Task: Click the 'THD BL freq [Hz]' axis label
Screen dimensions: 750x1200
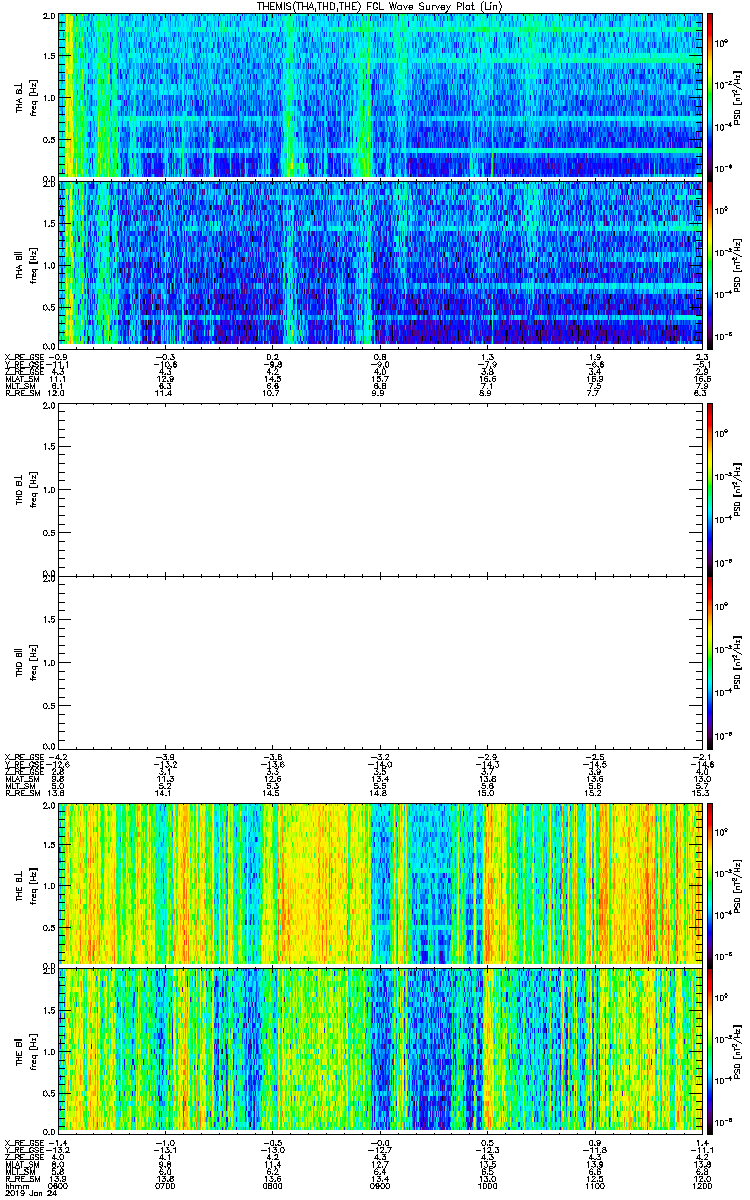Action: click(x=26, y=488)
